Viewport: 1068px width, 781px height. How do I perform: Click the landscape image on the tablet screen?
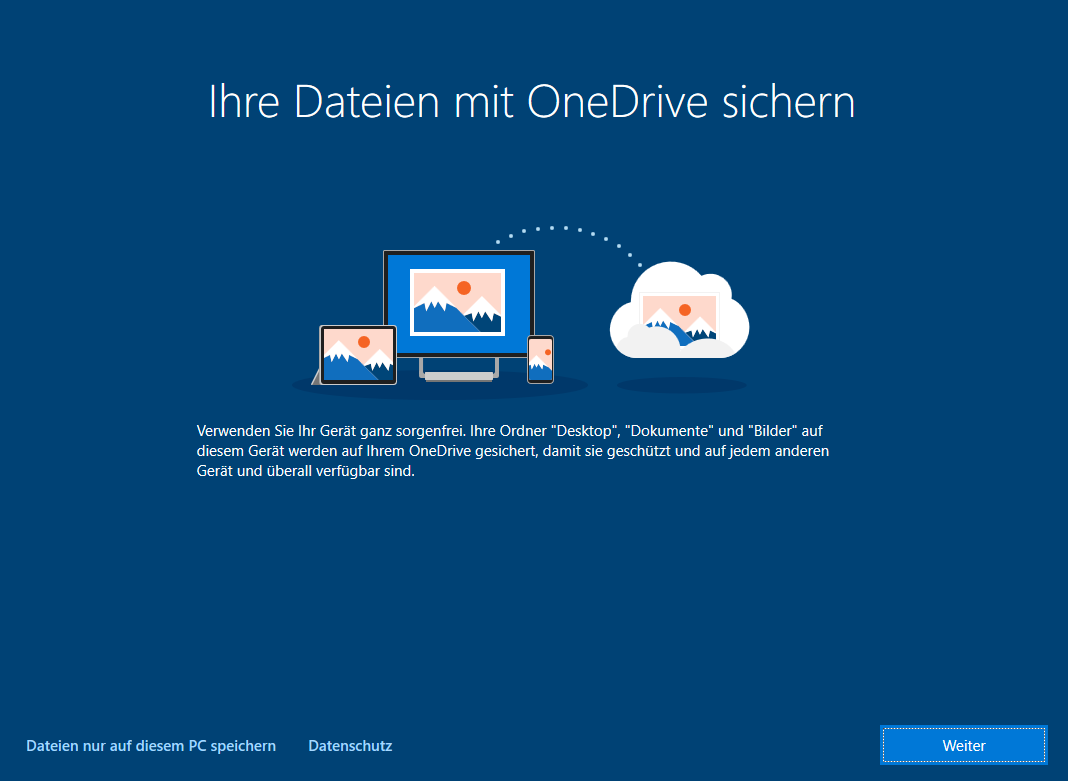[357, 353]
